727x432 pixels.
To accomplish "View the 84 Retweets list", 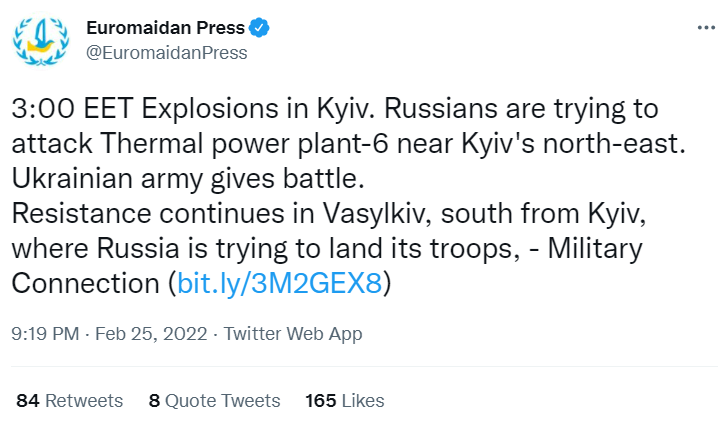I will [70, 400].
